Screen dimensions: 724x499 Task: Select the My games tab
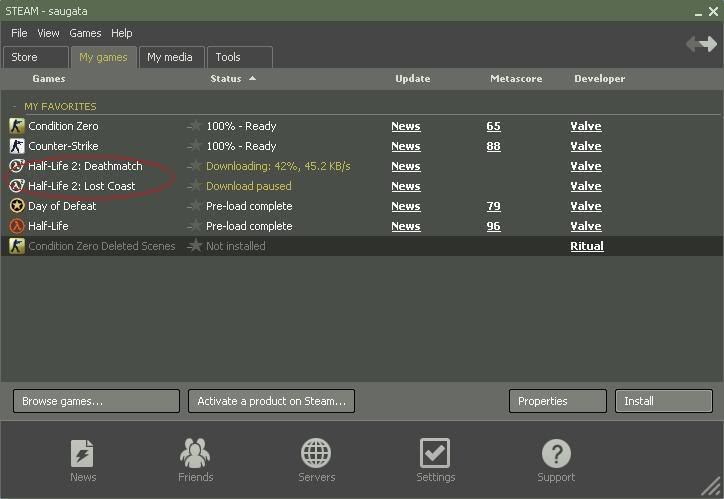[x=103, y=57]
